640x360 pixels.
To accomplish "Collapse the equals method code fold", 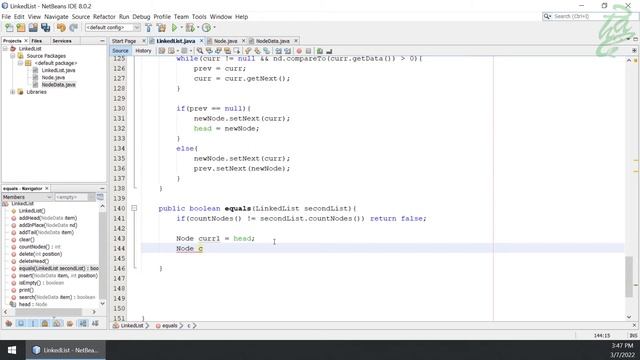I will click(134, 208).
